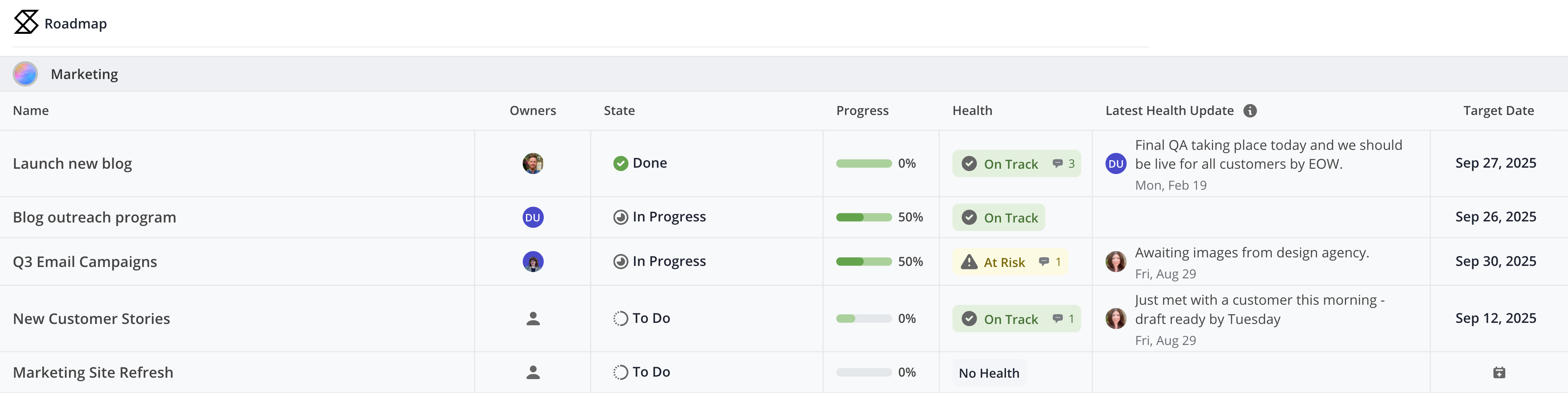Screen dimensions: 1568x393
Task: Sort by the Name column header
Action: [31, 111]
